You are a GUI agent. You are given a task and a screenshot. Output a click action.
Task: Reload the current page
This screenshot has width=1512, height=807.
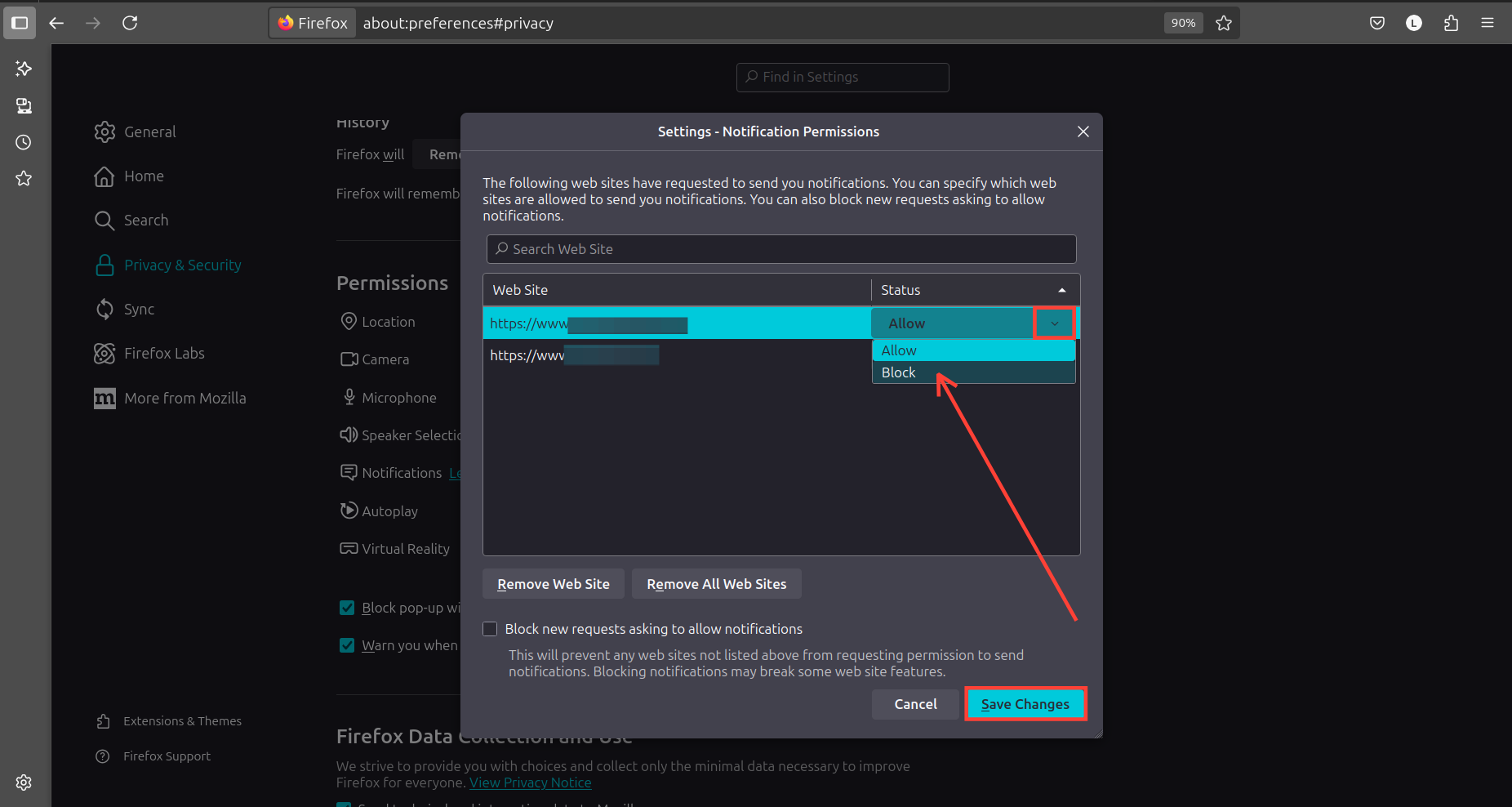130,23
